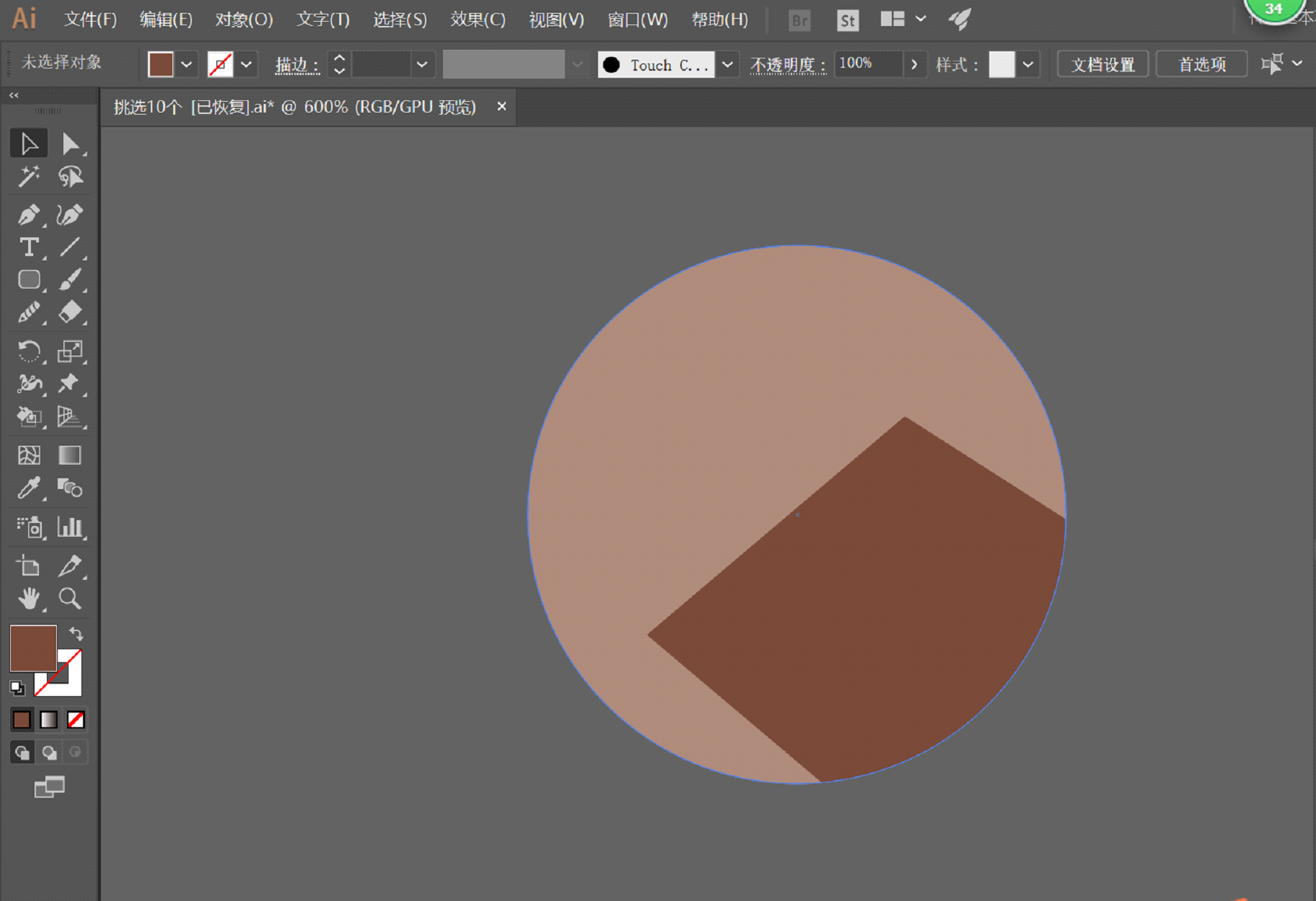Select the Direct Selection tool
Image resolution: width=1316 pixels, height=901 pixels.
(x=70, y=144)
